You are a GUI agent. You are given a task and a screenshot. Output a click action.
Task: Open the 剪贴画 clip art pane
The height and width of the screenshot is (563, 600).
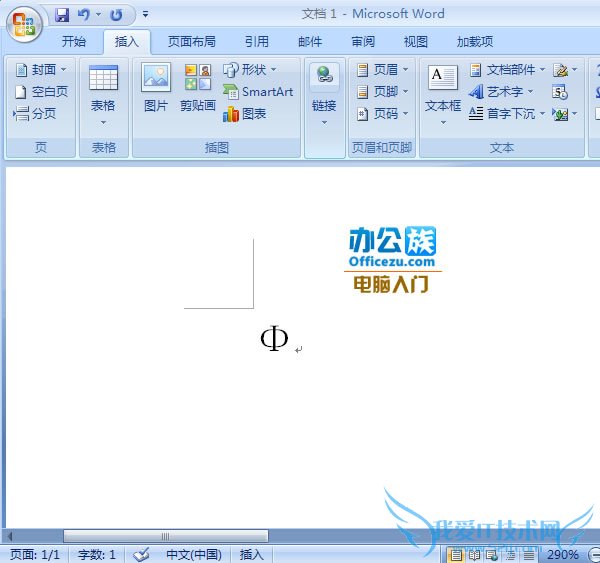tap(198, 88)
